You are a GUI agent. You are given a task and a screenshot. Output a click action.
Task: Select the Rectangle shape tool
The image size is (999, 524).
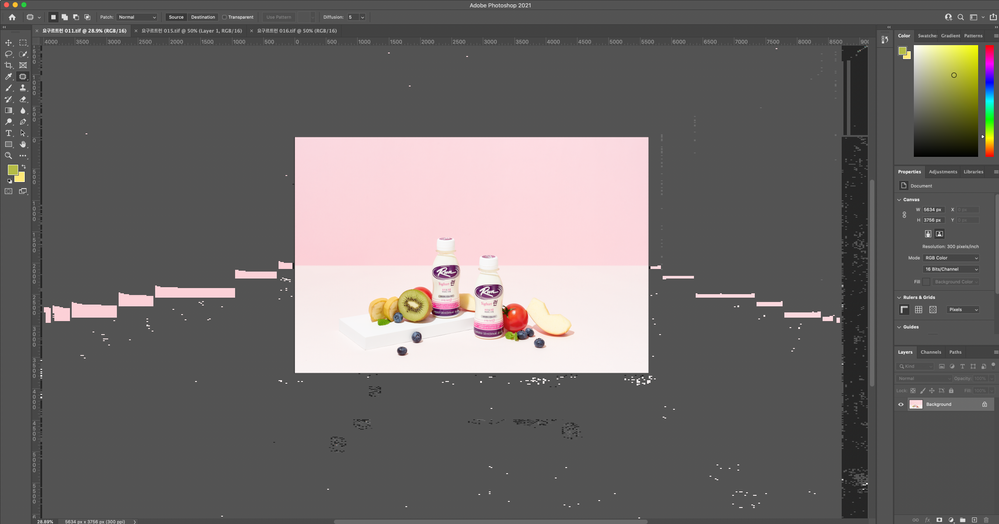(8, 145)
